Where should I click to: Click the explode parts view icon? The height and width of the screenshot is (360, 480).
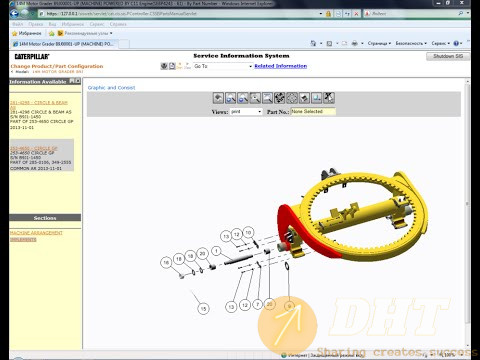279,98
